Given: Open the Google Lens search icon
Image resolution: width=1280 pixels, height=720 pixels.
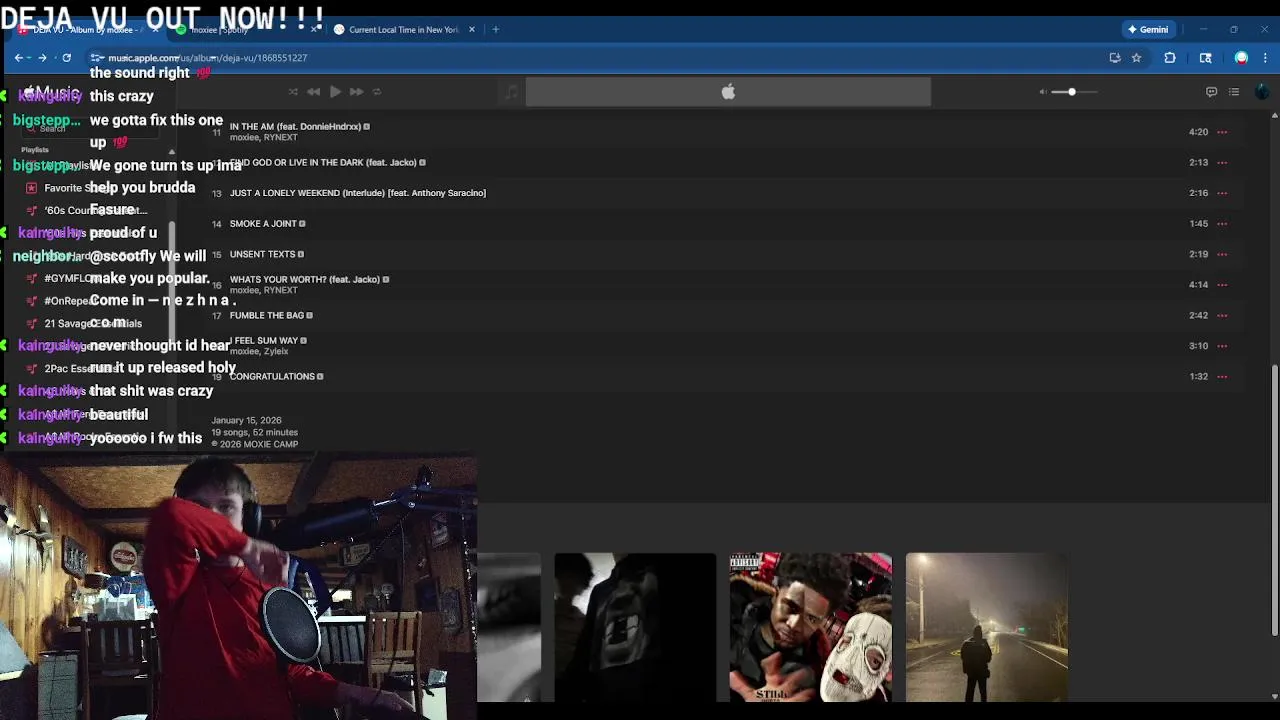Looking at the screenshot, I should pos(1206,58).
